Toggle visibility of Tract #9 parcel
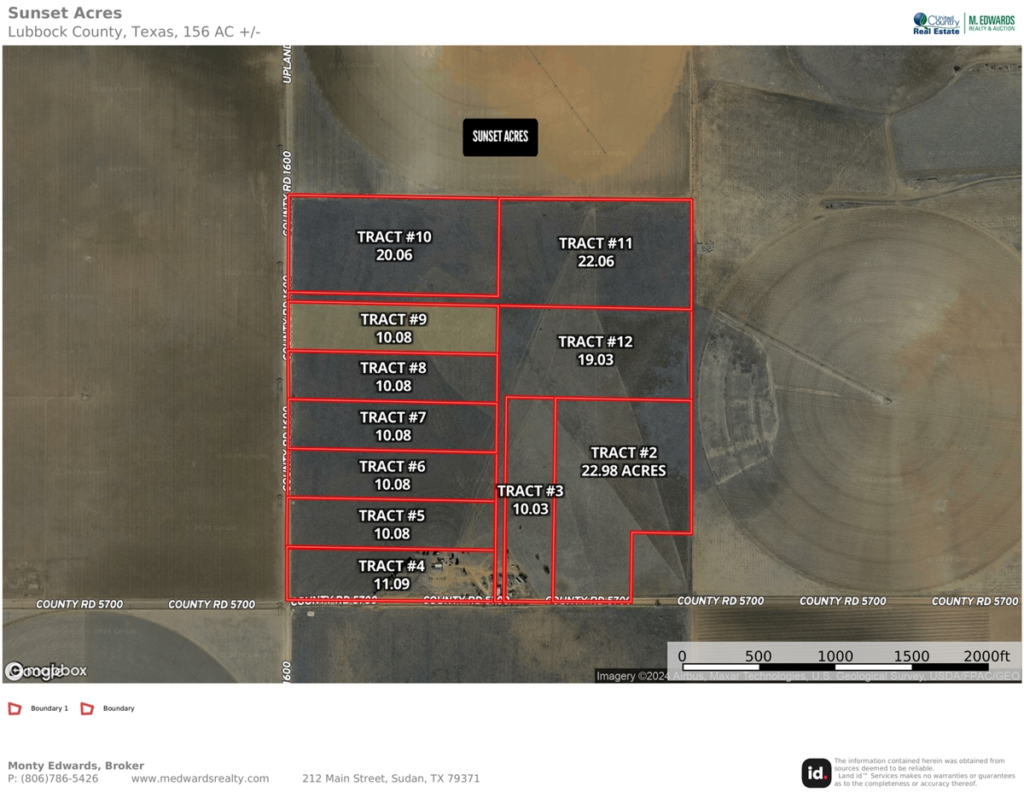Viewport: 1024px width, 792px height. coord(393,327)
